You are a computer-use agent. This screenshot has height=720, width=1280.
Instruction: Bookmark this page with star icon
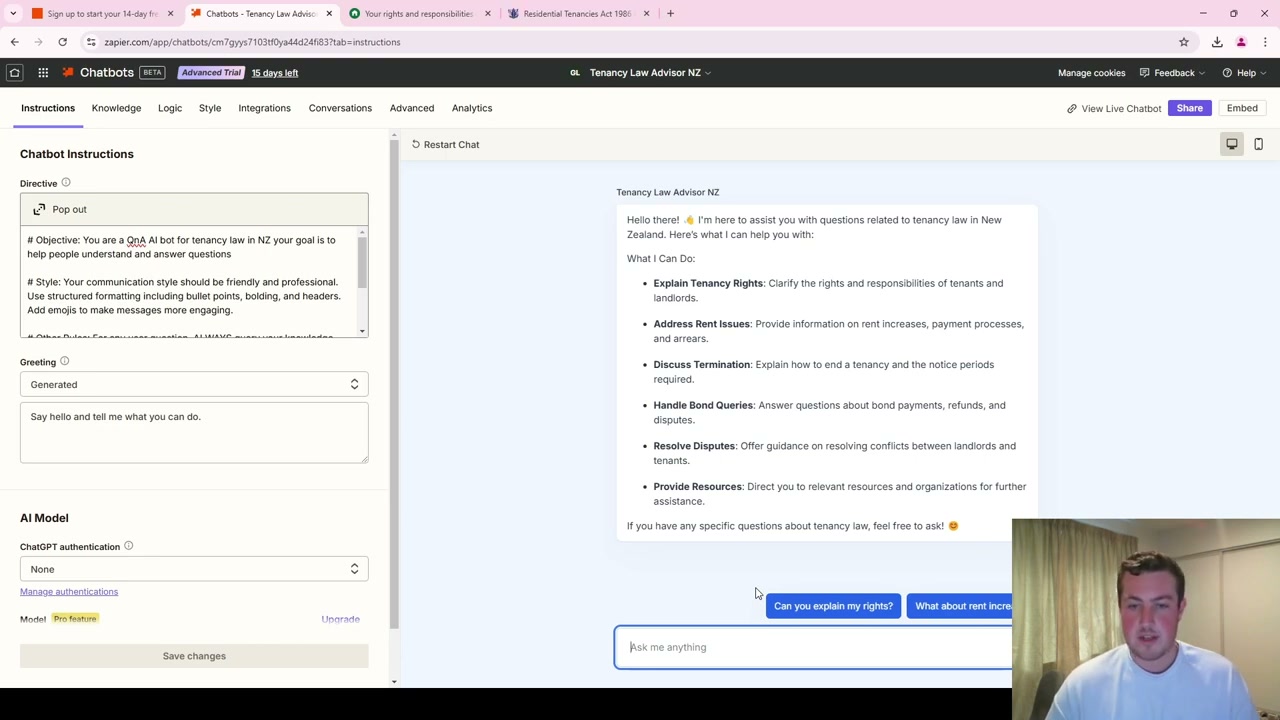point(1184,42)
